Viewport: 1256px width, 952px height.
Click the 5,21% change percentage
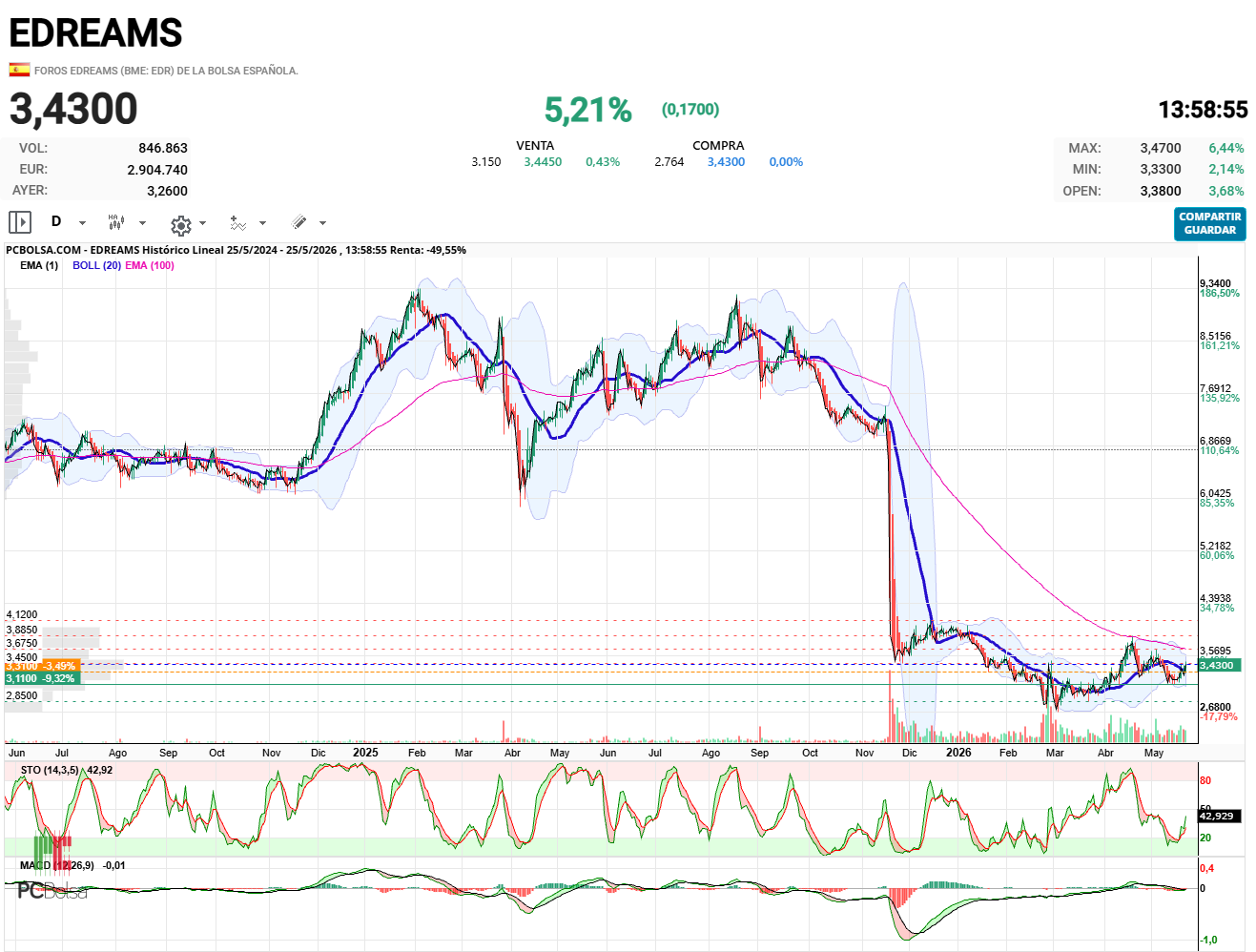588,110
